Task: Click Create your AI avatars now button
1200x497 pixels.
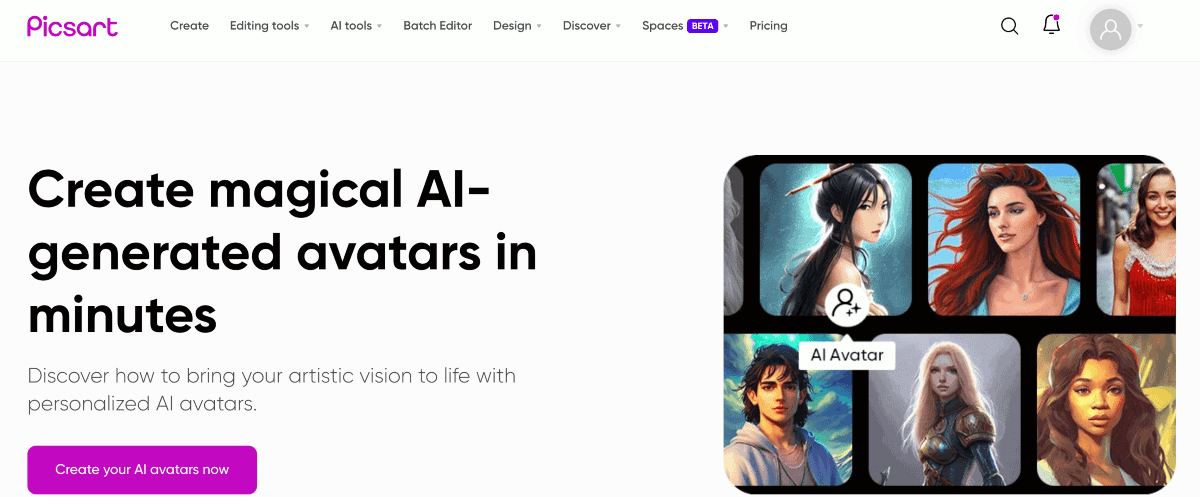Action: coord(142,469)
